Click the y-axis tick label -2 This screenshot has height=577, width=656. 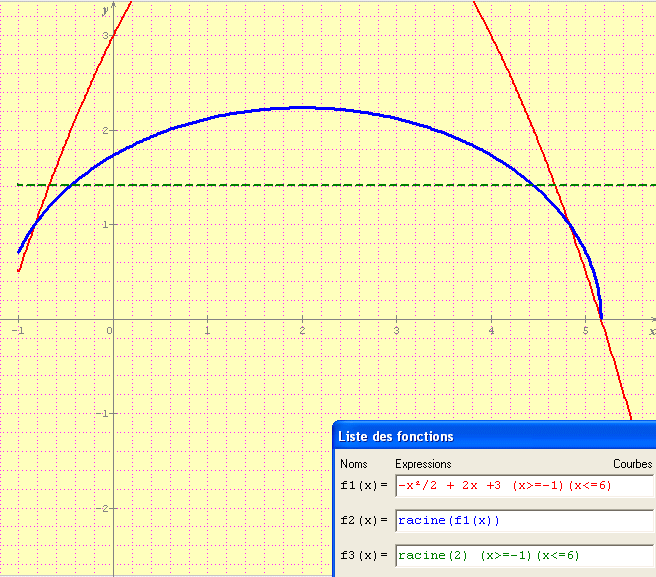click(102, 508)
